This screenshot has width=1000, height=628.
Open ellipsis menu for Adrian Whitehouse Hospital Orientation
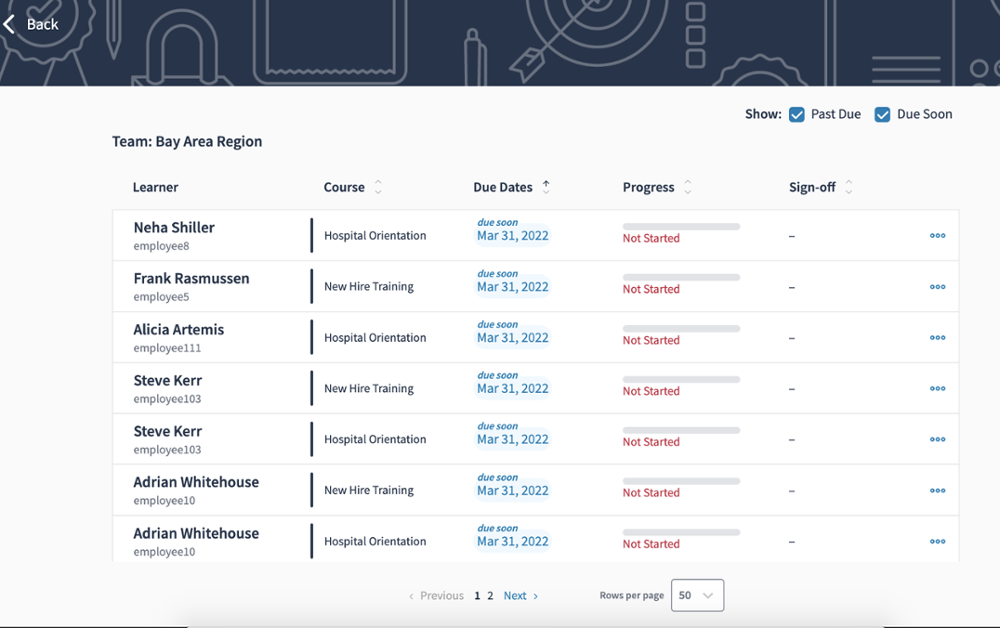coord(937,542)
